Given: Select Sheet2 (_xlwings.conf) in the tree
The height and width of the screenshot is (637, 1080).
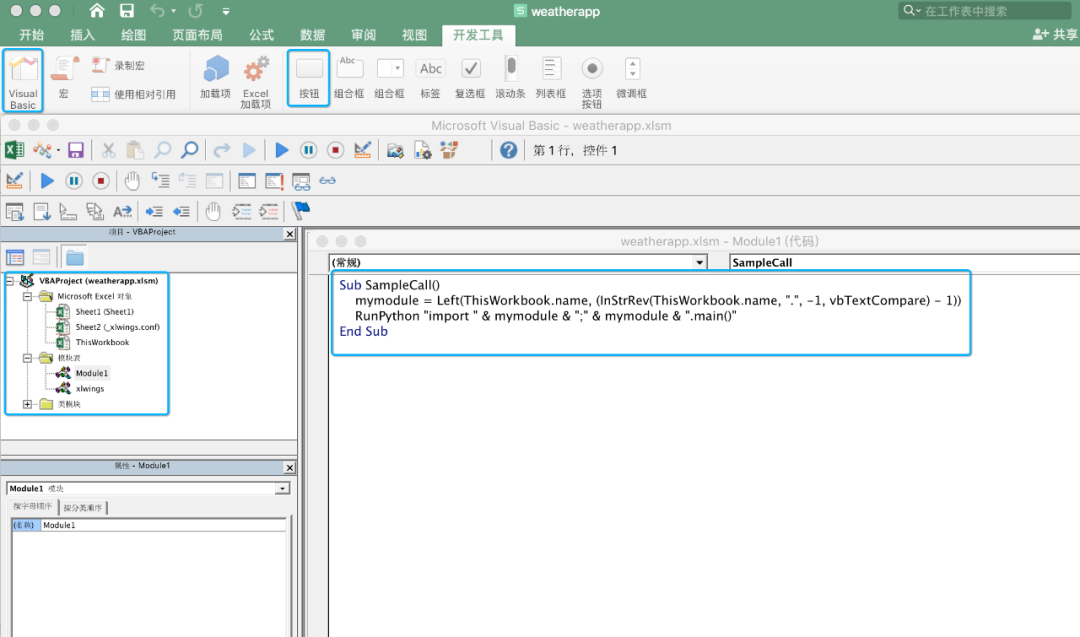Looking at the screenshot, I should point(117,327).
